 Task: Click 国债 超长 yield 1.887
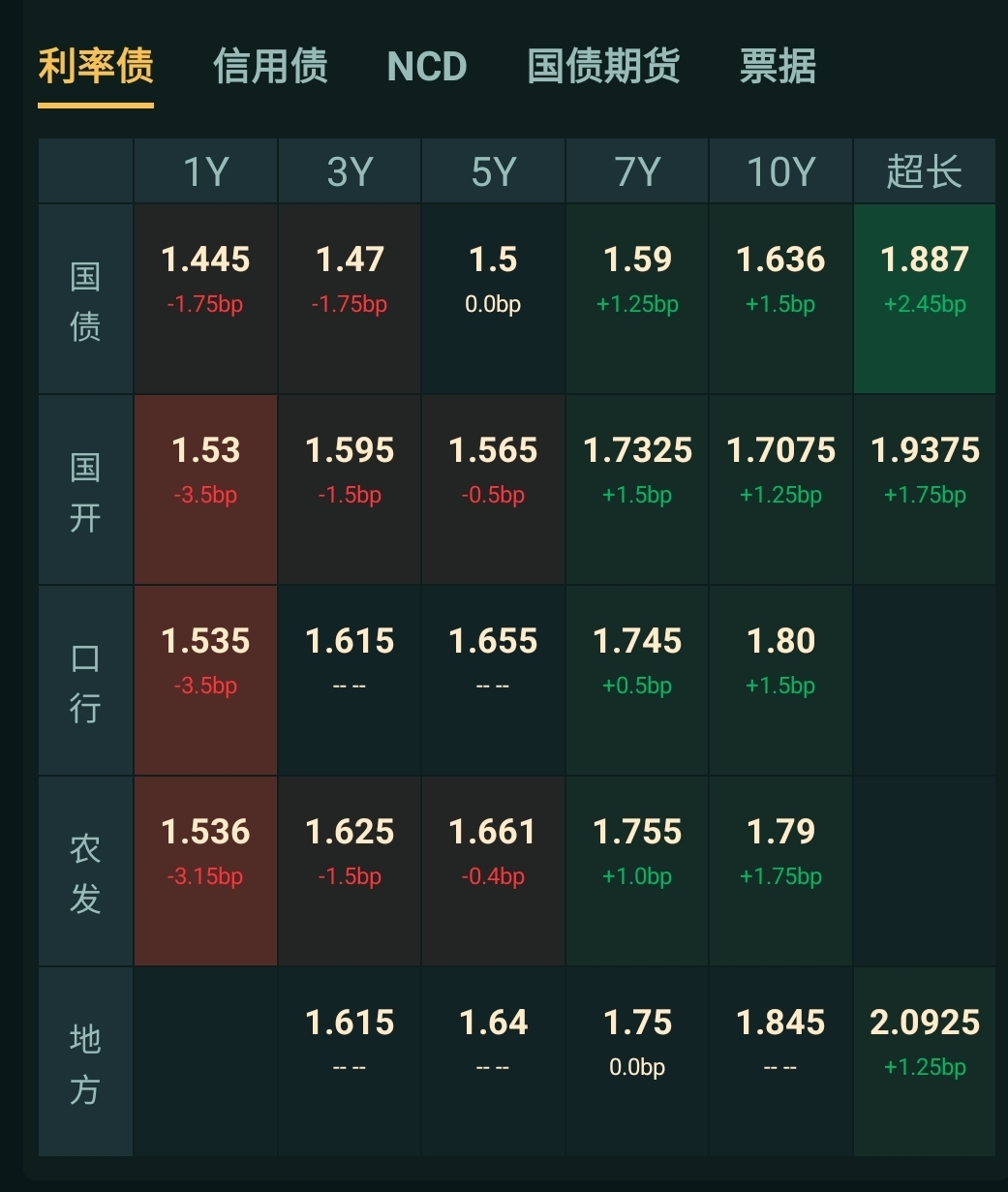(924, 278)
